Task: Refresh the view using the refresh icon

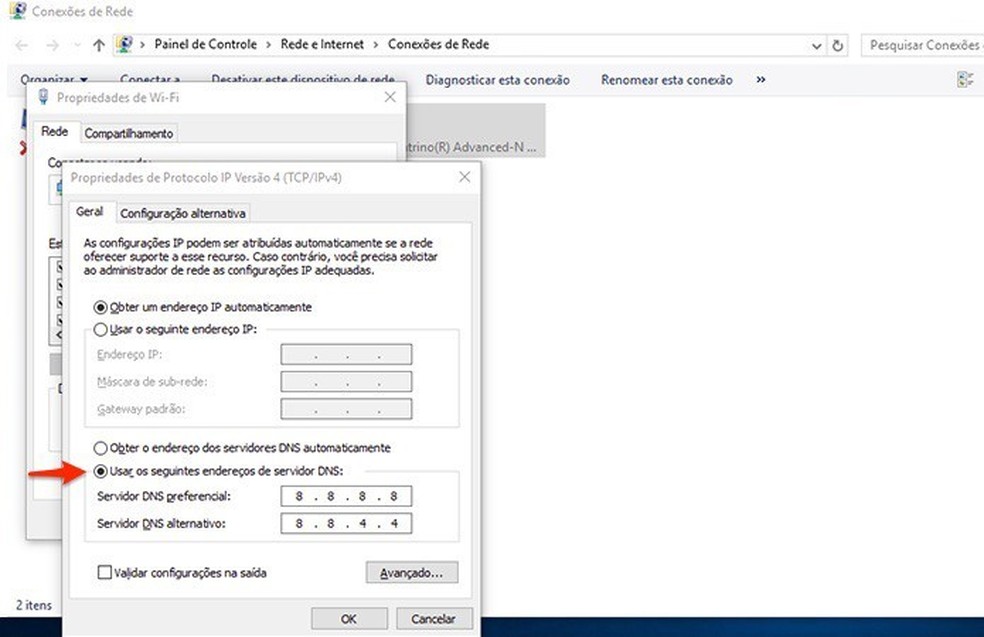Action: (838, 44)
